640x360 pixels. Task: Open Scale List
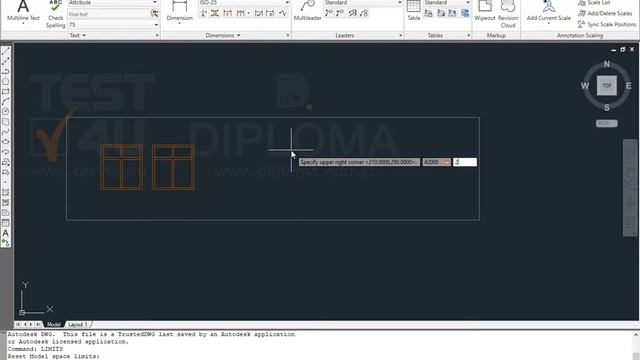pos(594,3)
